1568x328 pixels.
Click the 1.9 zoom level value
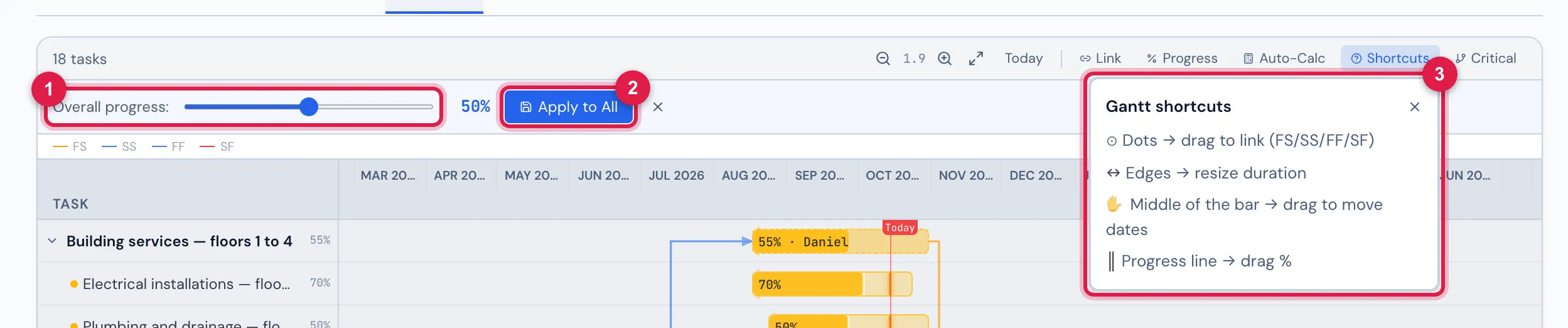coord(914,58)
